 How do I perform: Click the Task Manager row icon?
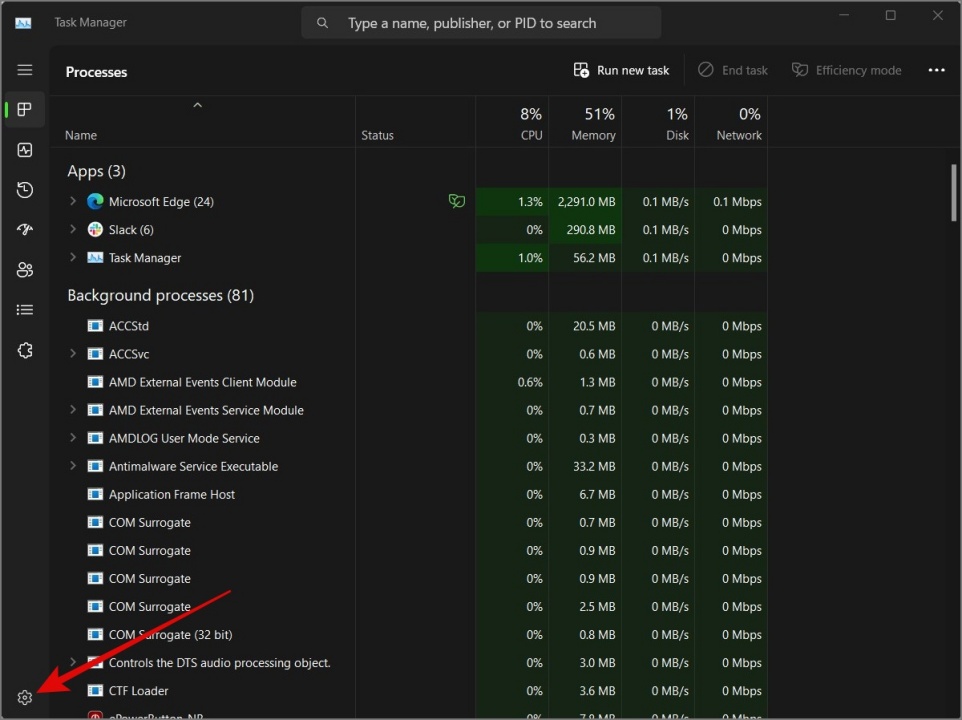point(95,258)
